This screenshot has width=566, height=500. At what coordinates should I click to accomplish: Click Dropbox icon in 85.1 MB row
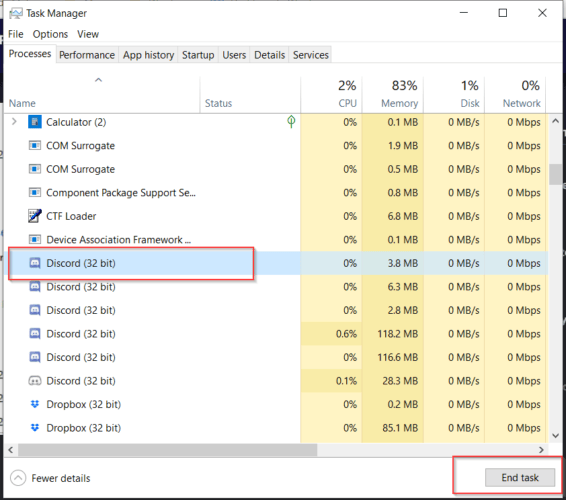tap(35, 428)
